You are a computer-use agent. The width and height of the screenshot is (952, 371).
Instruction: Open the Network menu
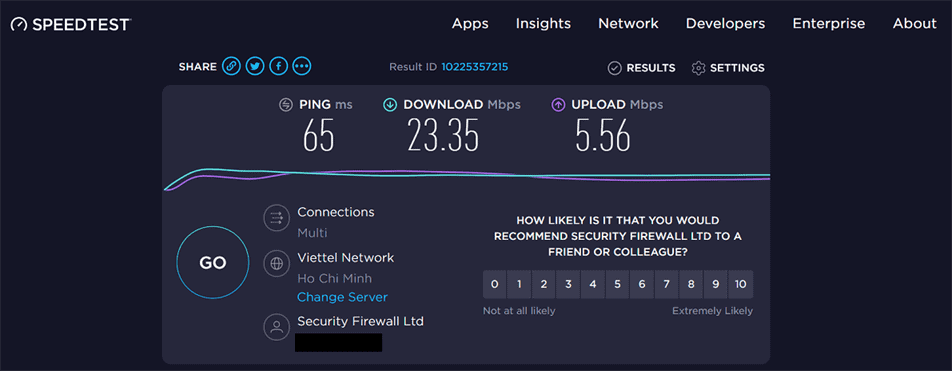click(628, 24)
